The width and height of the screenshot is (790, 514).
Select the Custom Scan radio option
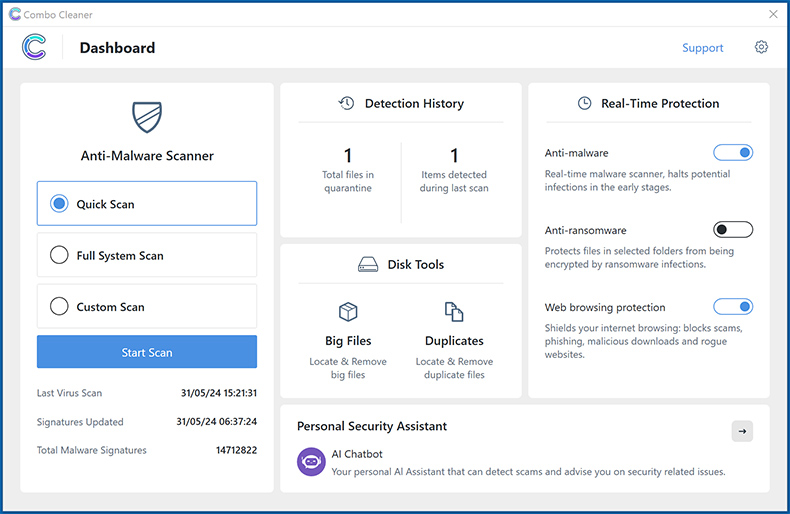[60, 307]
